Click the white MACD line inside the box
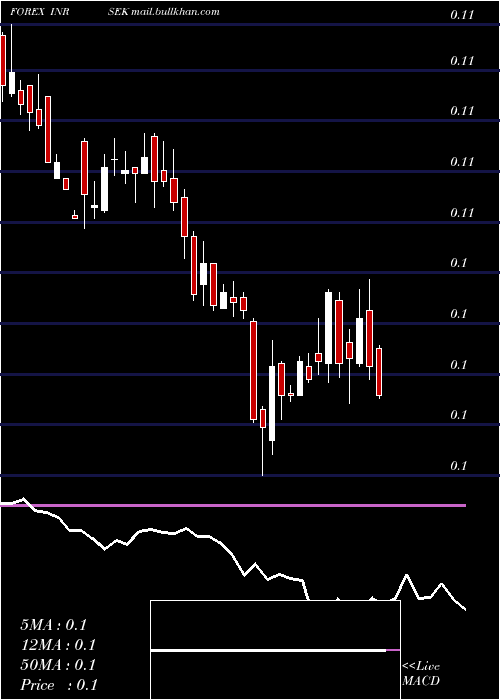Screen dimensions: 500x700 click(268, 650)
